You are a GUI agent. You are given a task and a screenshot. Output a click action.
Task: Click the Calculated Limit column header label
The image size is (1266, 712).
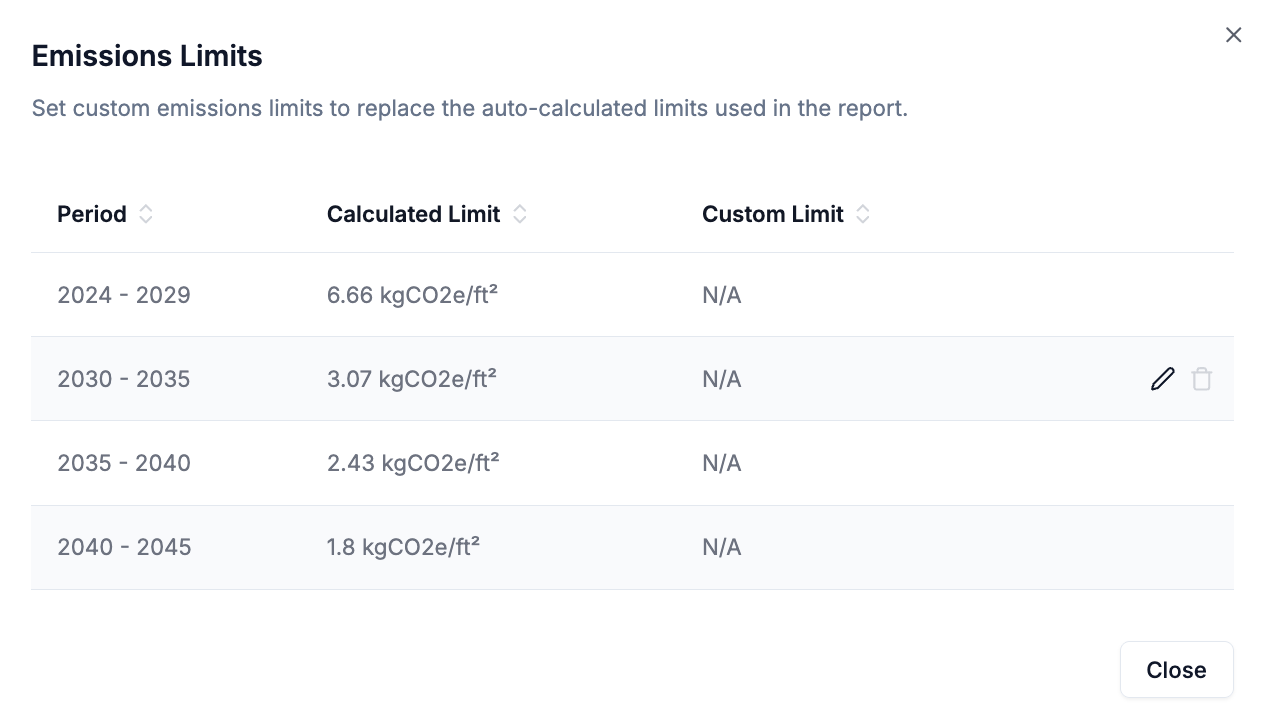tap(413, 214)
